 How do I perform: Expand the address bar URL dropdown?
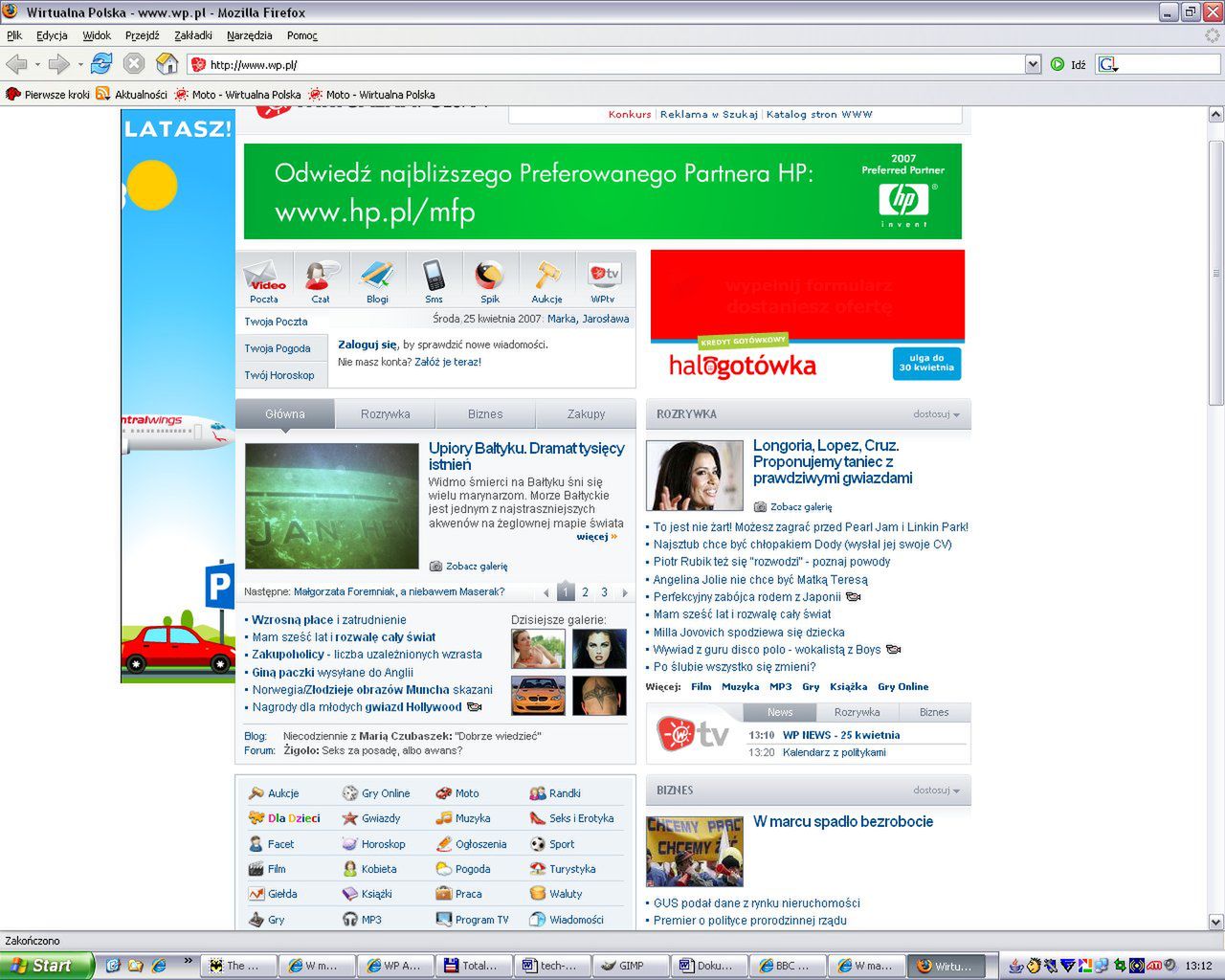click(1033, 64)
